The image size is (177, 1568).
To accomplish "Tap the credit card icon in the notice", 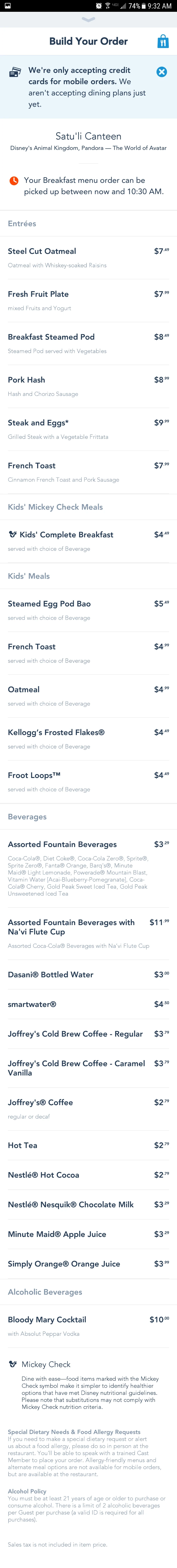I will (15, 73).
